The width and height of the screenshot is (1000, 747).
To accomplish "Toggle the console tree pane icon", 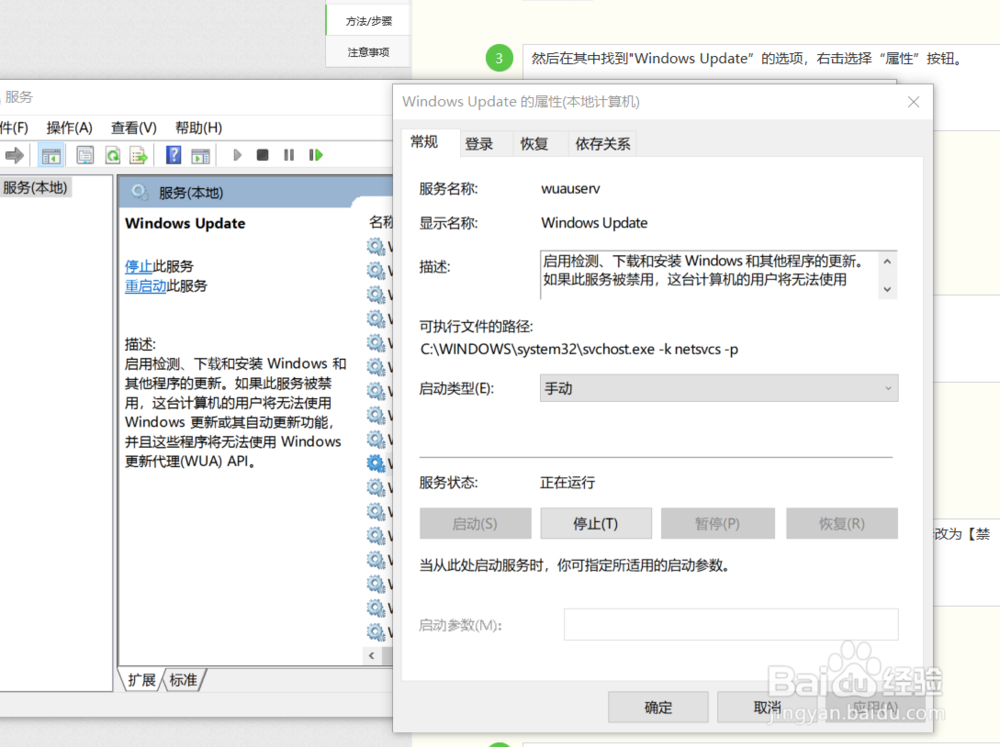I will click(x=51, y=155).
